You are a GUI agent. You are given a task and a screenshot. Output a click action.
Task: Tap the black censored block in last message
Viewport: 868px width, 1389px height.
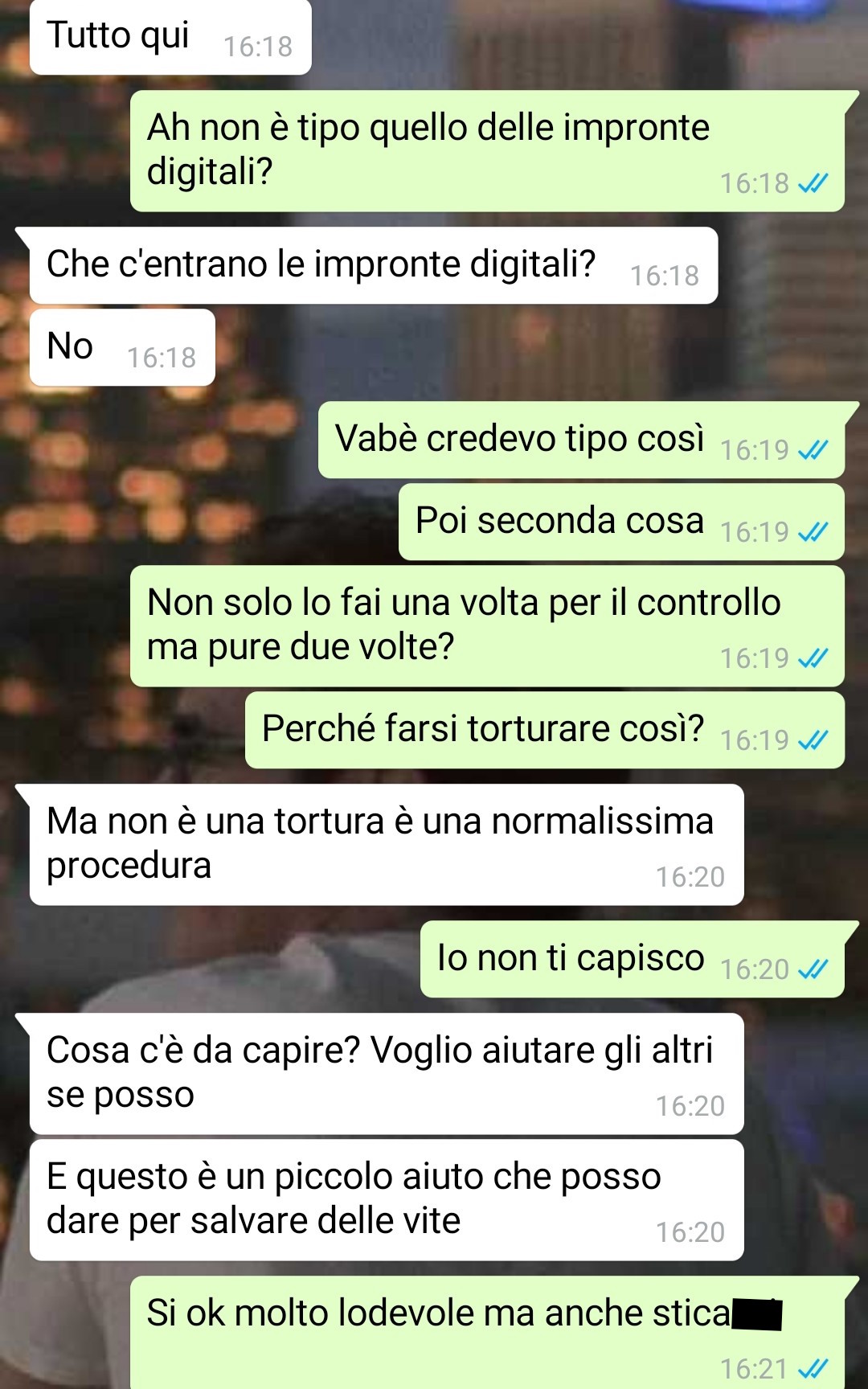point(757,1314)
